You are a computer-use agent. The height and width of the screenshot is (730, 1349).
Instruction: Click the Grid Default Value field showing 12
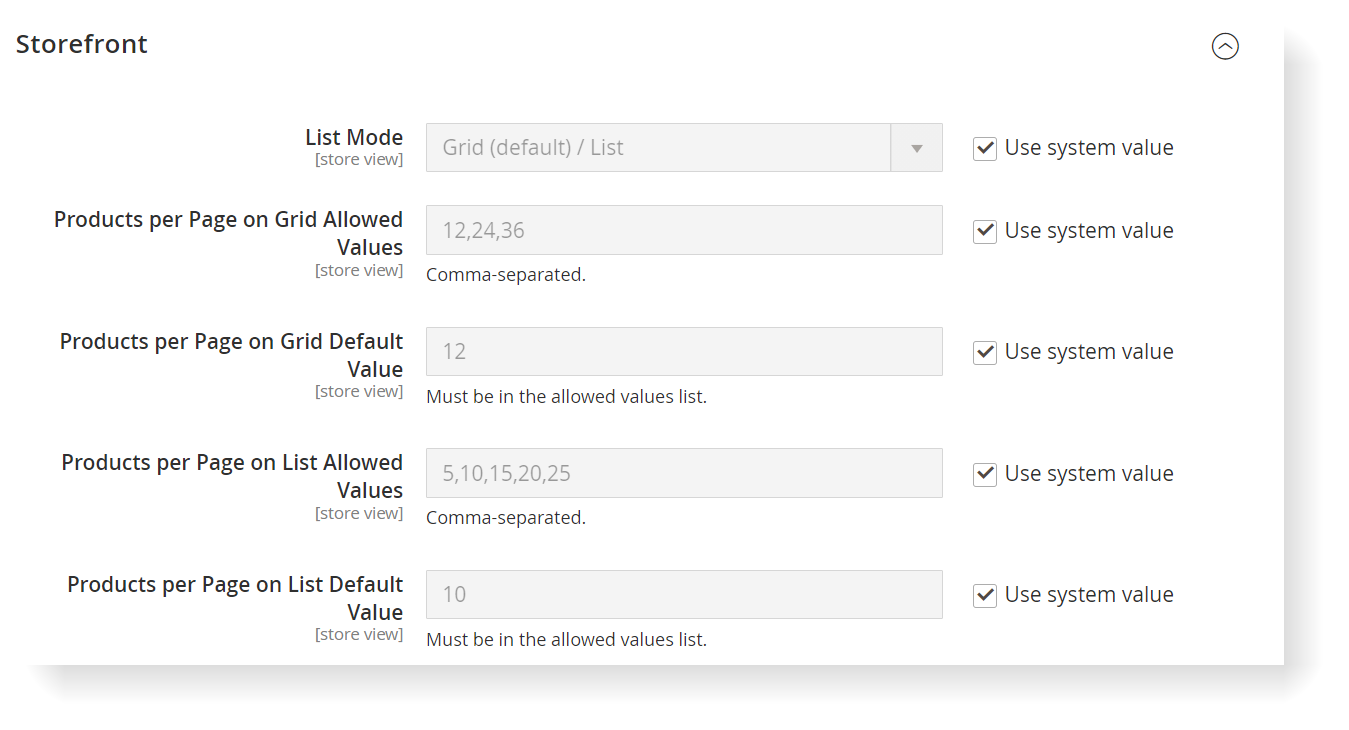[x=684, y=352]
